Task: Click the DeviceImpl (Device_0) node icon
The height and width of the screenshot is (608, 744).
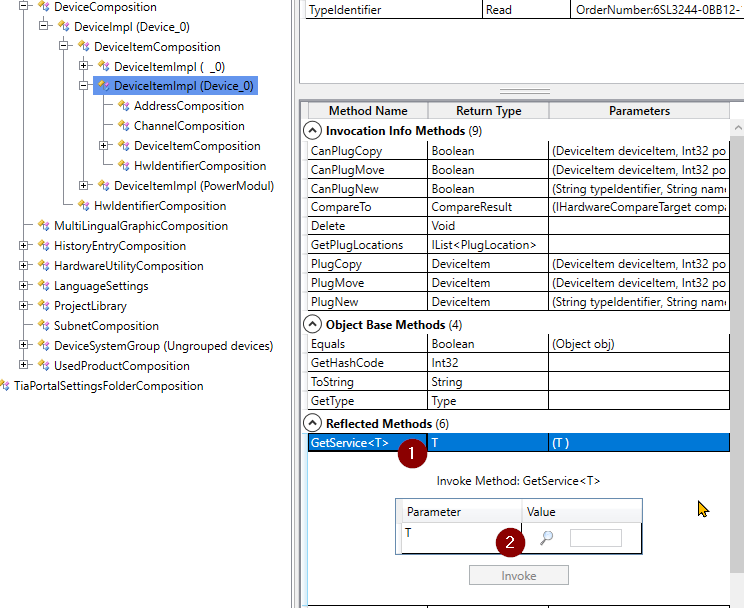Action: [64, 27]
